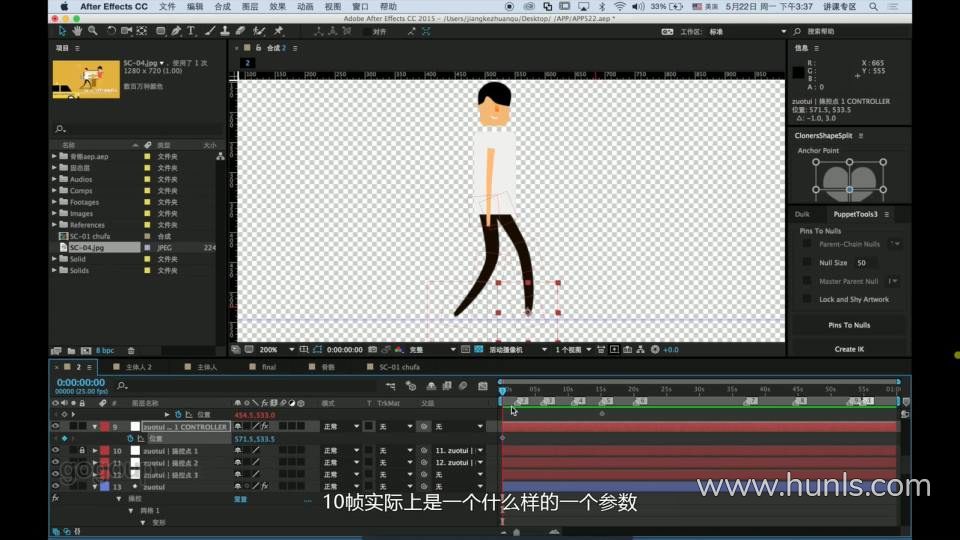The height and width of the screenshot is (540, 960).
Task: Select the Pen tool
Action: (176, 31)
